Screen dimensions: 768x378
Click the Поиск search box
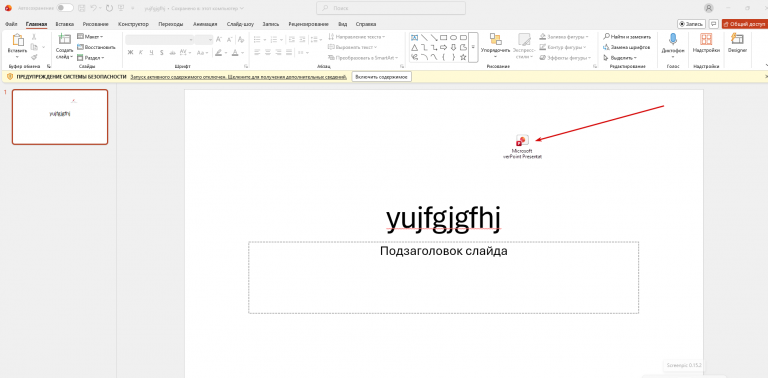[391, 8]
